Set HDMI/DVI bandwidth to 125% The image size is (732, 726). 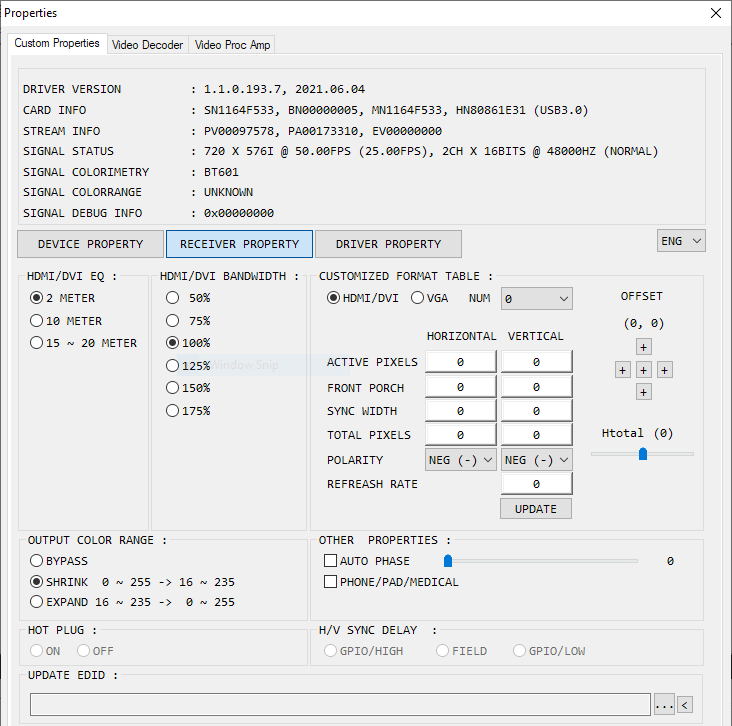(173, 366)
